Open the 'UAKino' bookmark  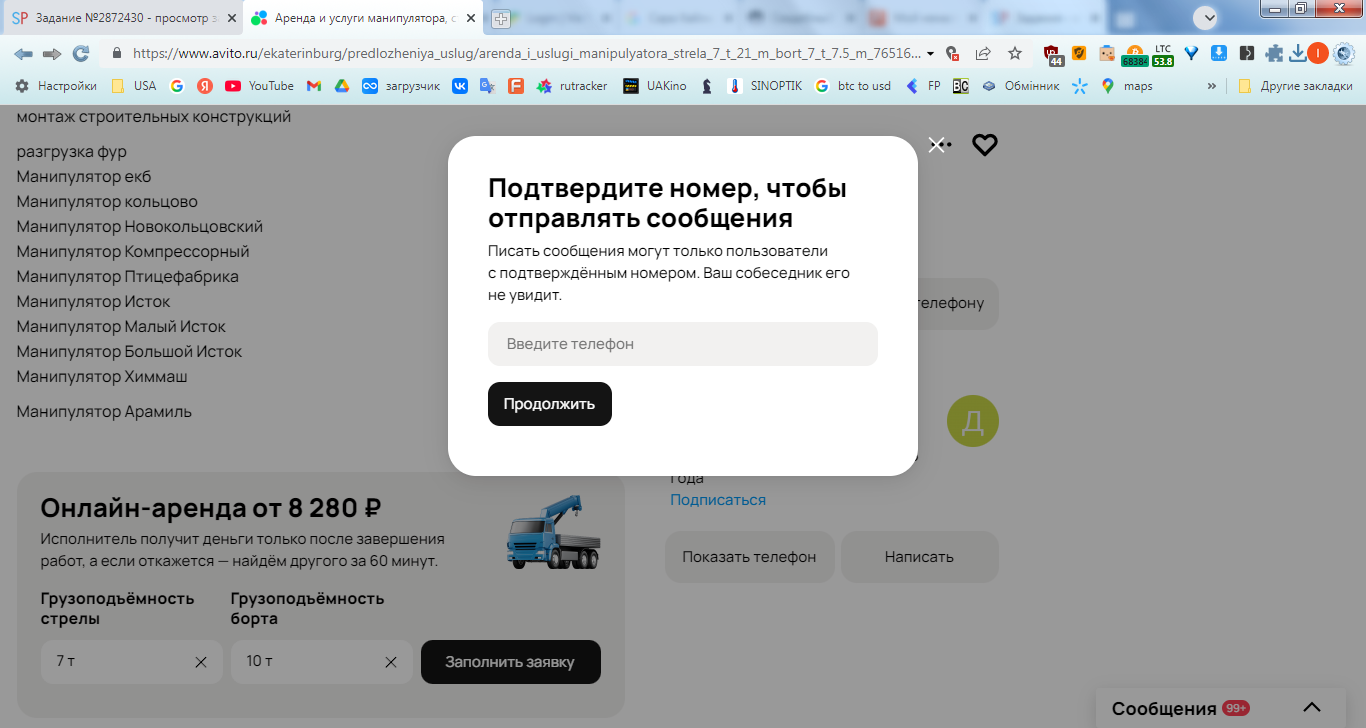(x=655, y=86)
